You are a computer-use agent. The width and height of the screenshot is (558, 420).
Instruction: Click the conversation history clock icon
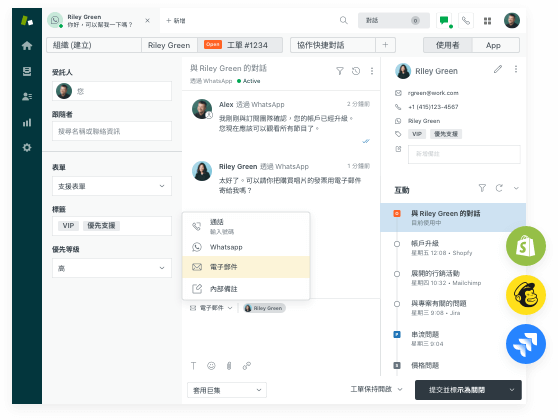356,71
